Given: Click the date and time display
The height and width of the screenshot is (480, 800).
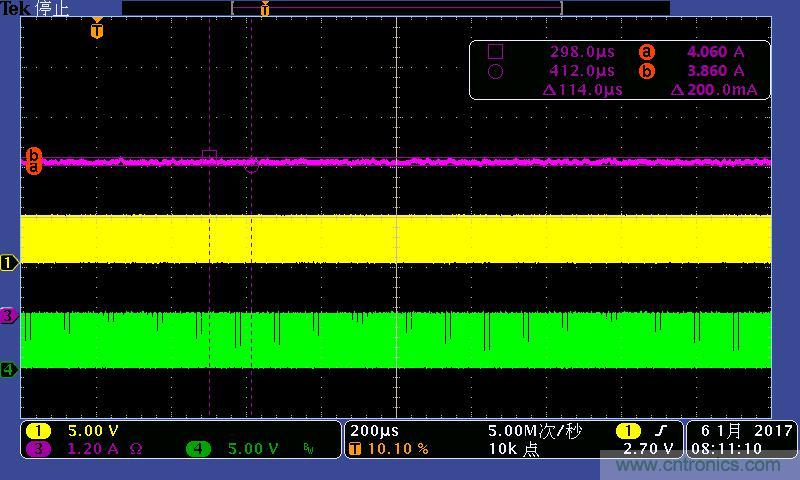Looking at the screenshot, I should click(x=741, y=440).
